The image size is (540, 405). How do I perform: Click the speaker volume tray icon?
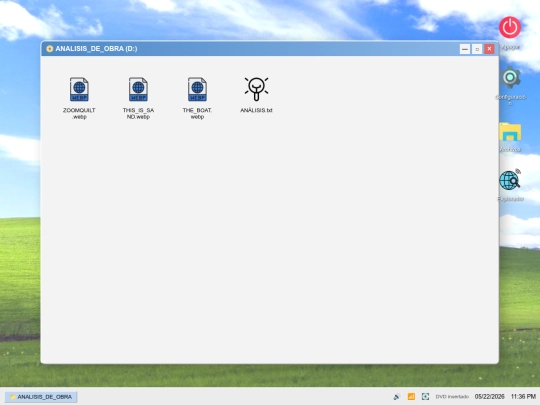pos(397,397)
